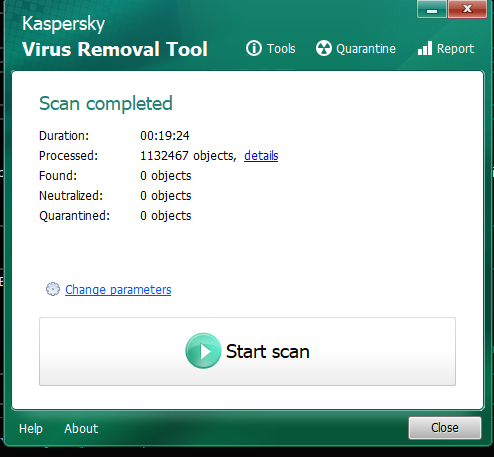Open the processed objects details link
The image size is (494, 457).
(x=261, y=156)
